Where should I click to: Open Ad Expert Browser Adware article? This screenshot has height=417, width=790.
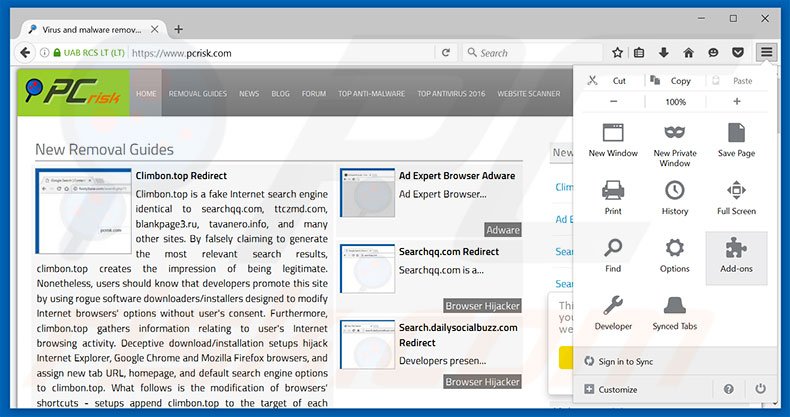tap(457, 176)
